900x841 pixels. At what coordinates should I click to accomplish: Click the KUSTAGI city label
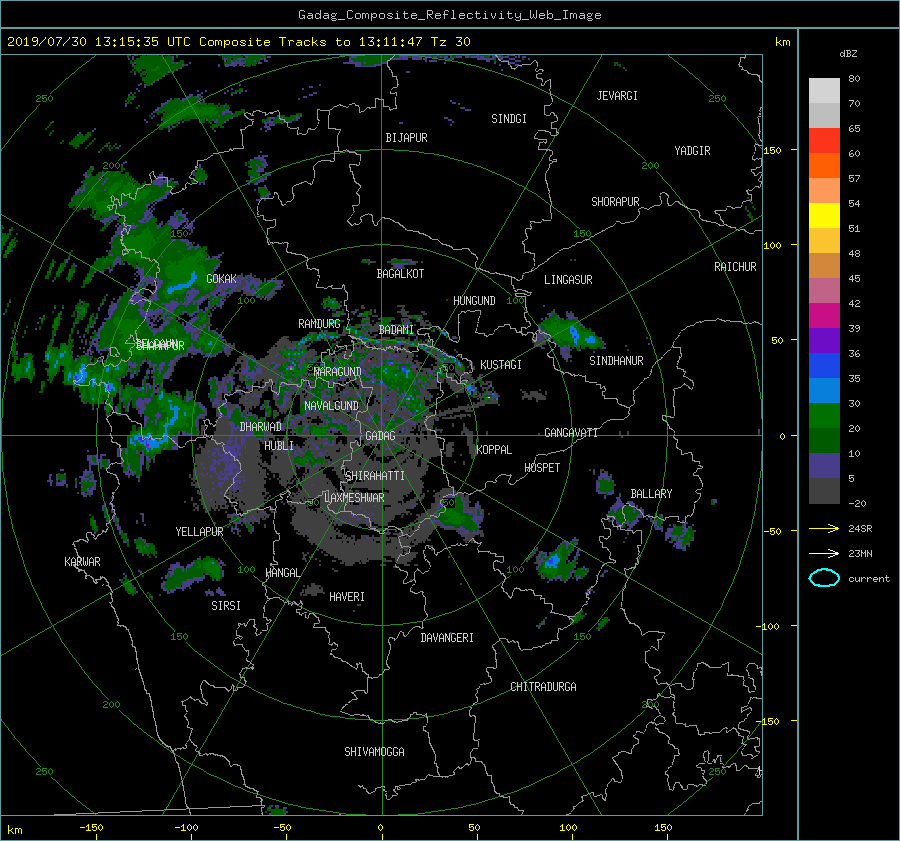point(501,365)
